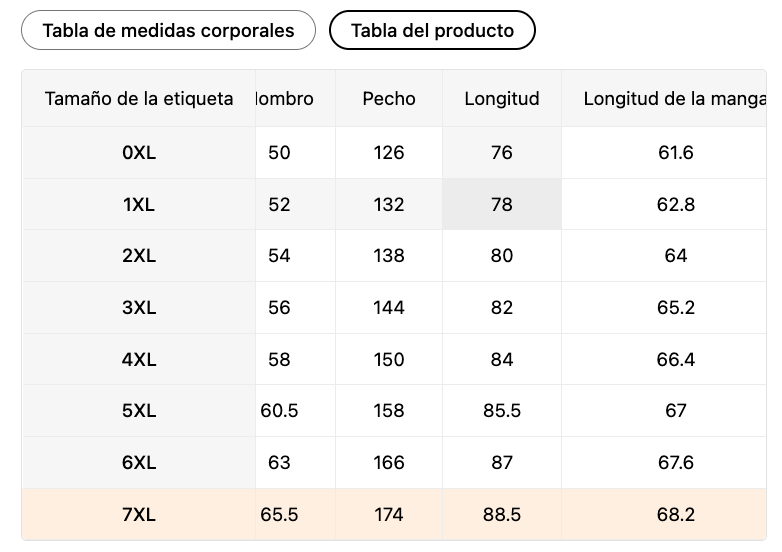Click the Pecho column header

pyautogui.click(x=389, y=98)
